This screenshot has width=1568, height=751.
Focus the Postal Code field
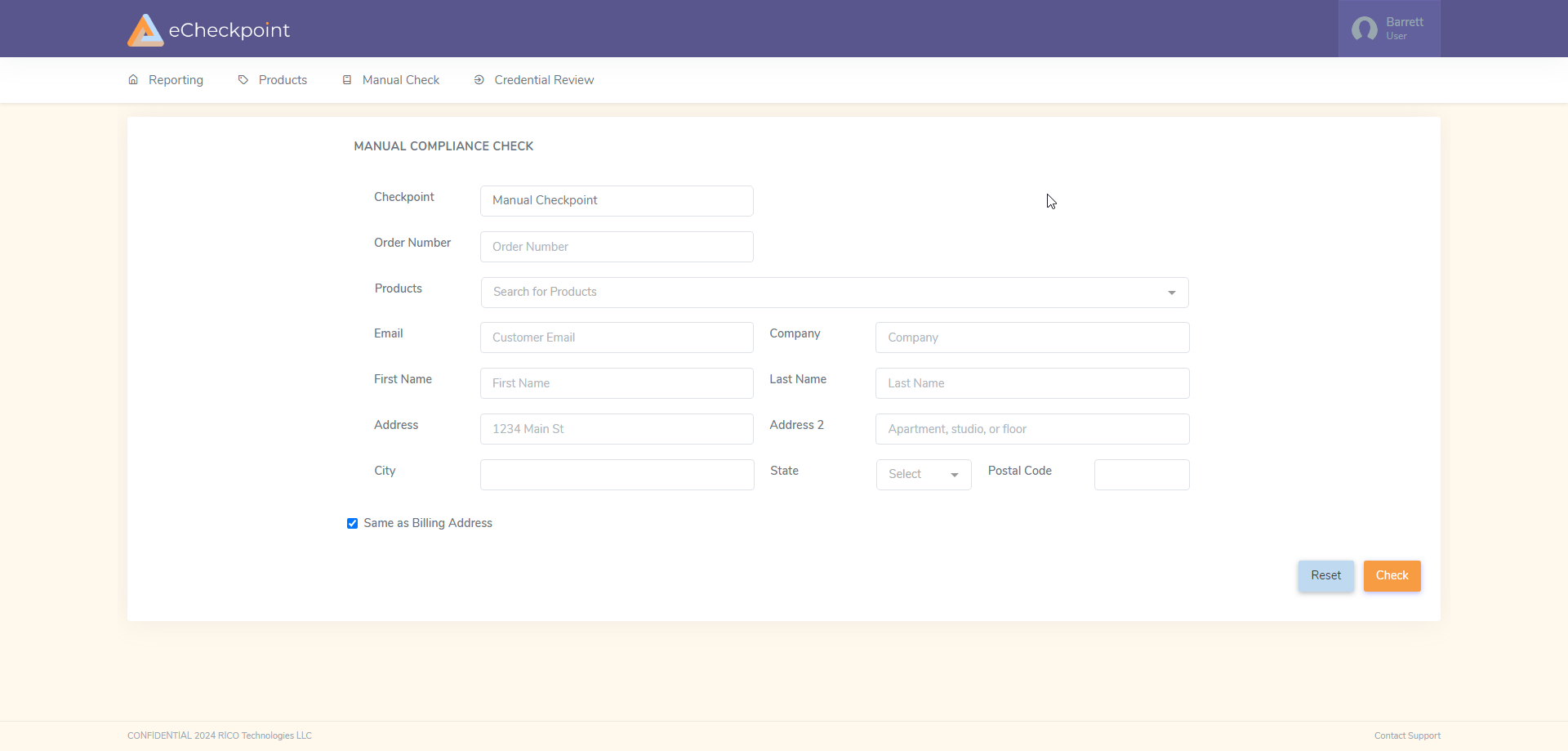(x=1142, y=475)
